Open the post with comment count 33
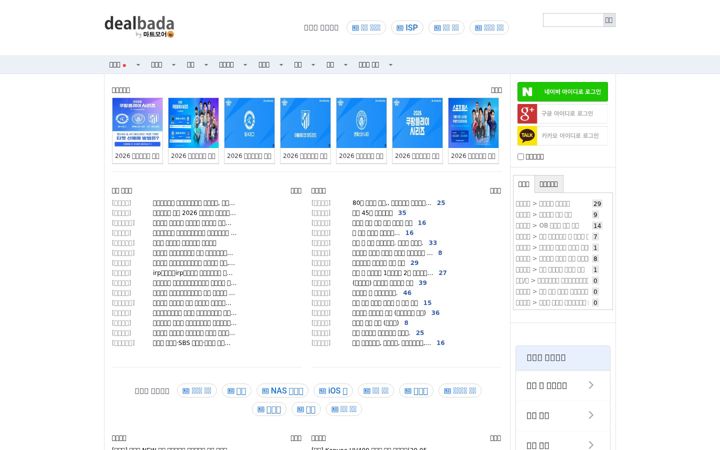Image resolution: width=720 pixels, height=450 pixels. [388, 243]
